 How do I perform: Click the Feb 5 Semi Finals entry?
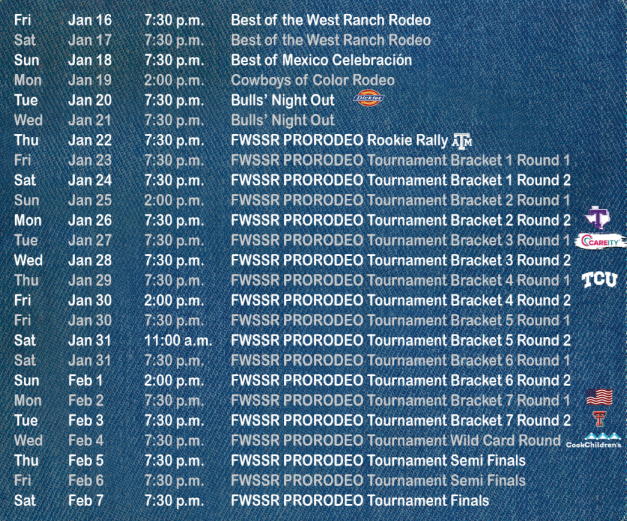point(378,461)
